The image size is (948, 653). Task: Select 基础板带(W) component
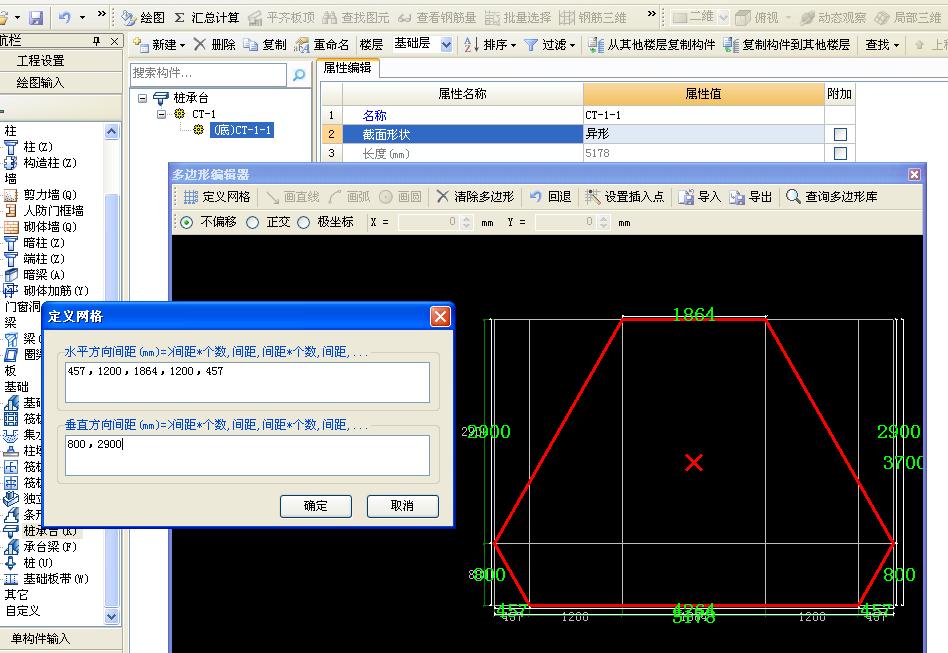tap(46, 579)
